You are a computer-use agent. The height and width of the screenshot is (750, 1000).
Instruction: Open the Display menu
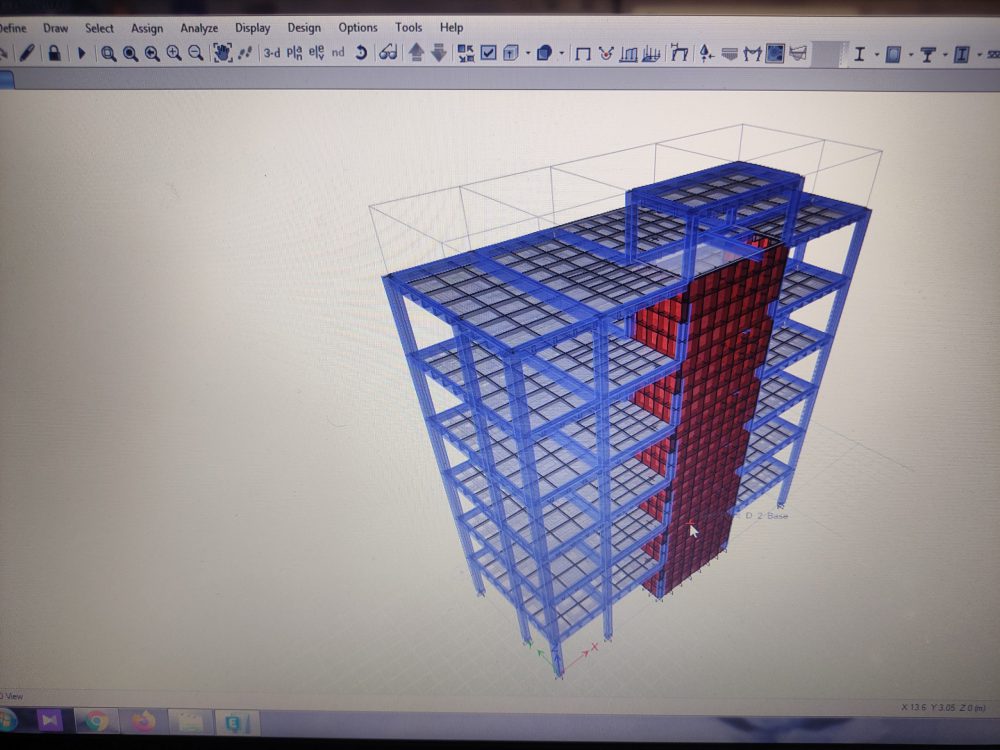[252, 28]
